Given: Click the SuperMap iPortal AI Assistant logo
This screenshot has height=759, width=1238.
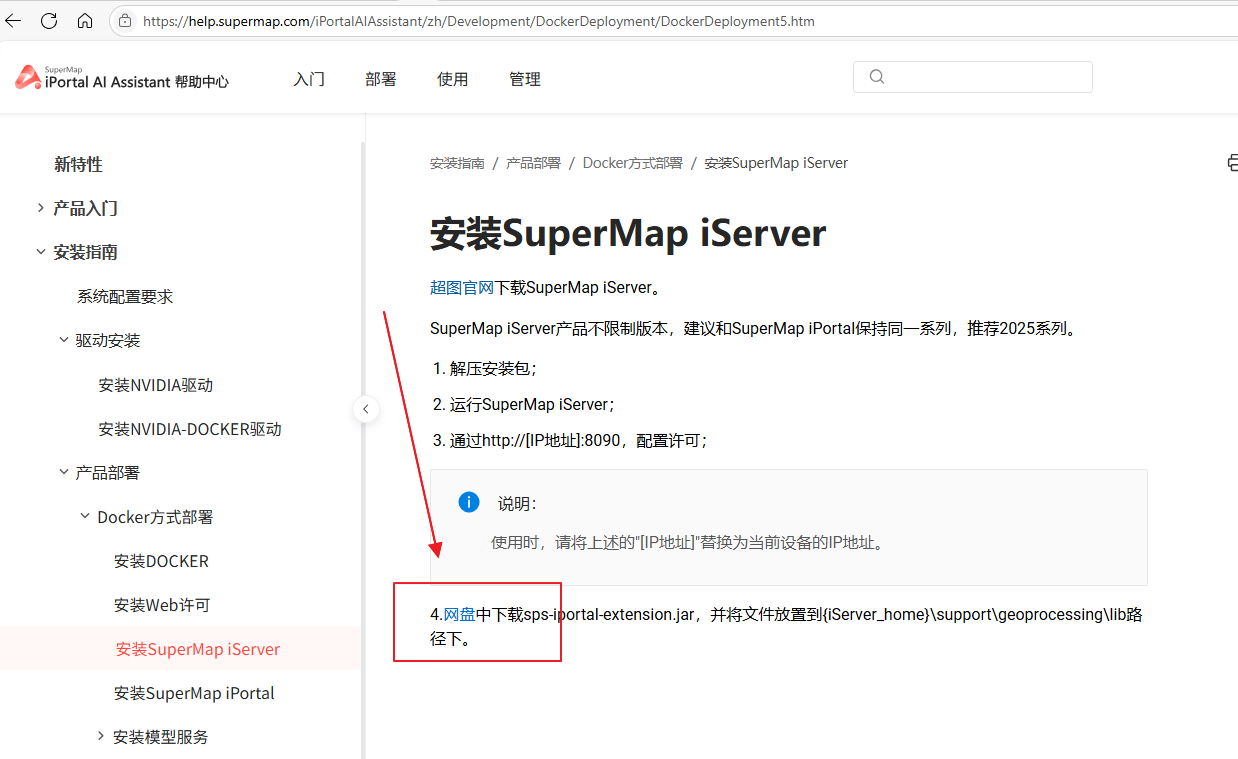Looking at the screenshot, I should click(x=122, y=78).
